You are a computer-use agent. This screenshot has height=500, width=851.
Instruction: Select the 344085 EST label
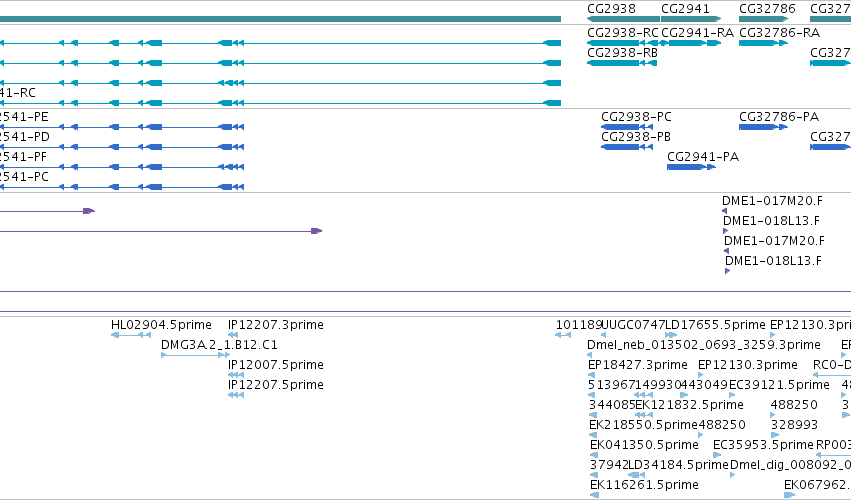click(612, 405)
